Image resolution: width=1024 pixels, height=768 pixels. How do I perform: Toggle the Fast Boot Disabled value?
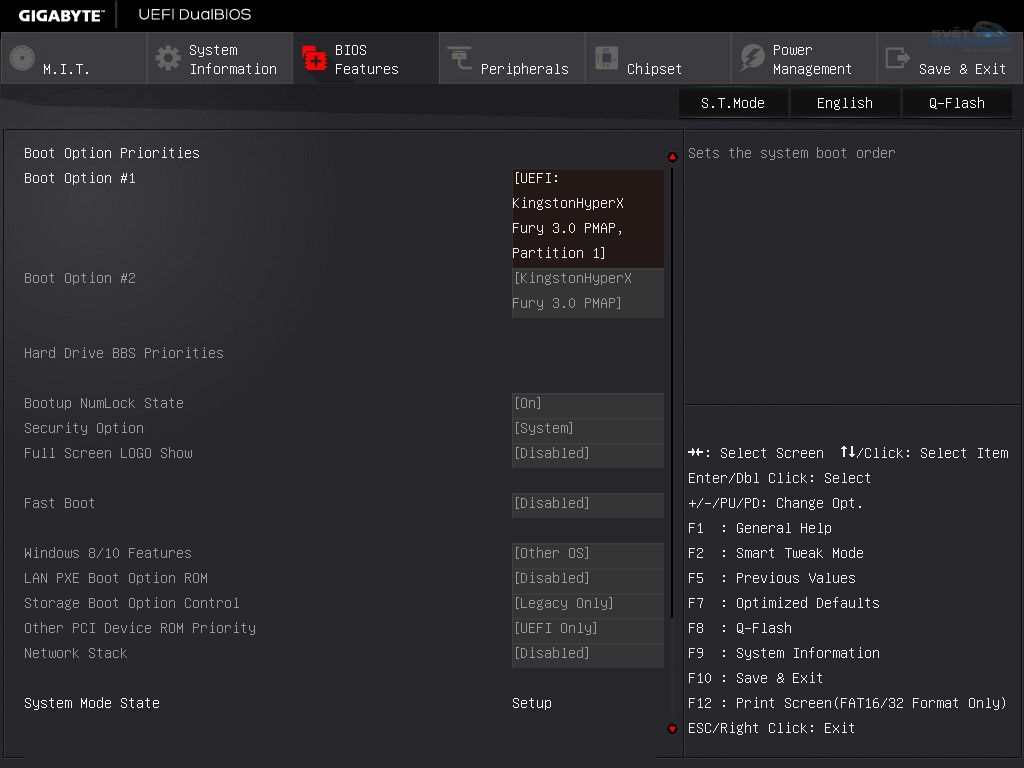pos(587,503)
